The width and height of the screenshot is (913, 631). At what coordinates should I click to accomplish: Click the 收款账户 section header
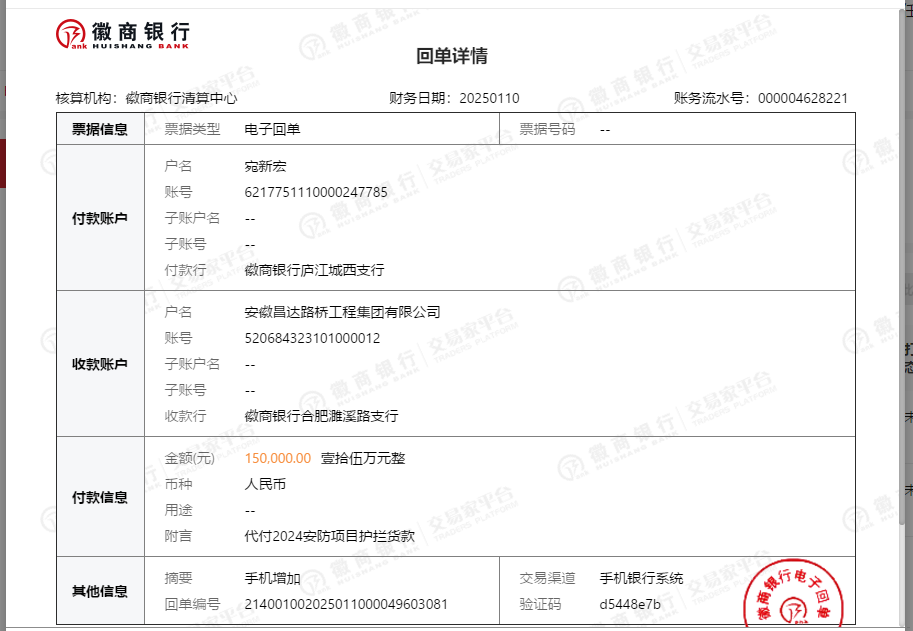(x=100, y=364)
